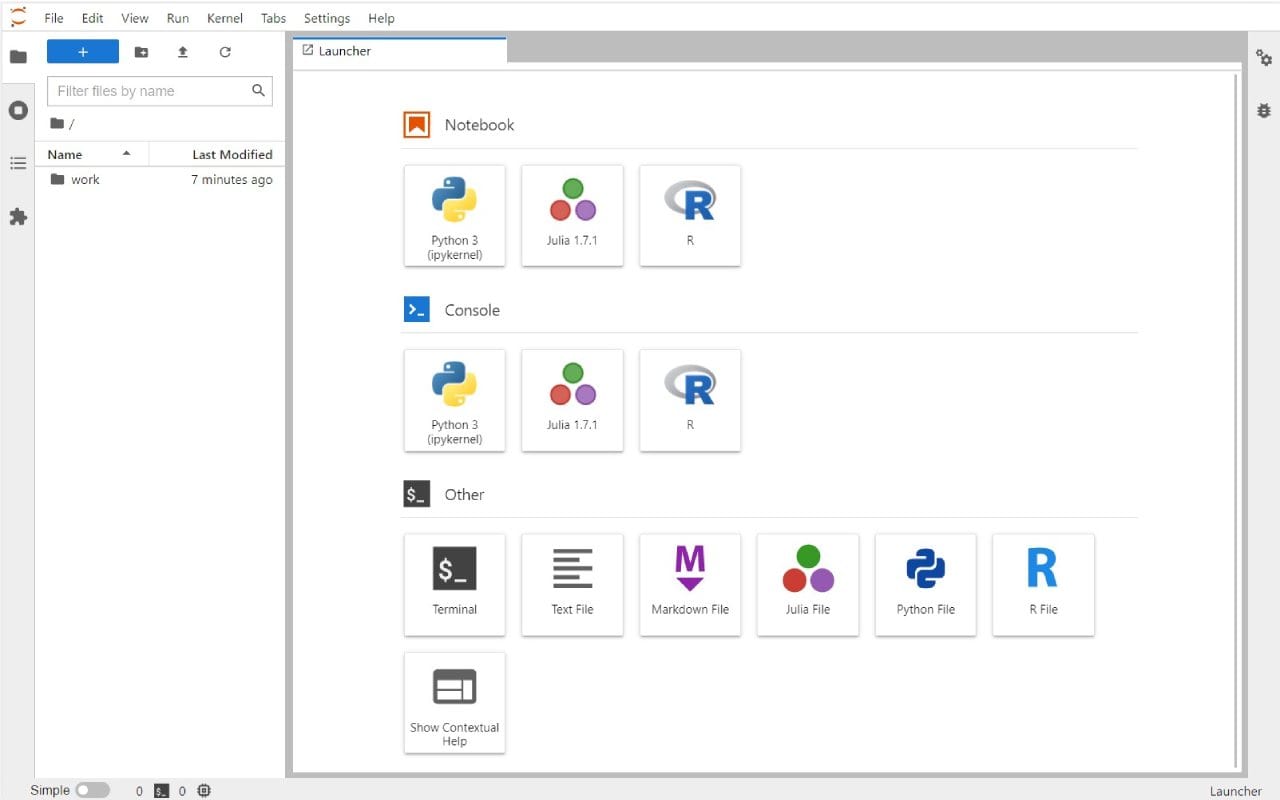Open the Extension Manager panel
The width and height of the screenshot is (1280, 800).
click(18, 217)
